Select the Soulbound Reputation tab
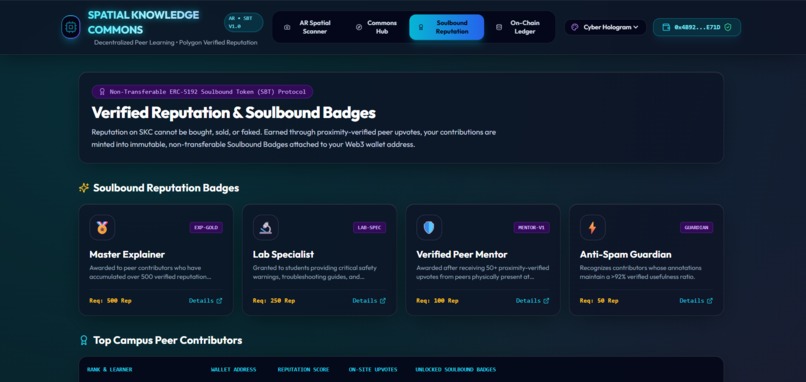 [446, 27]
